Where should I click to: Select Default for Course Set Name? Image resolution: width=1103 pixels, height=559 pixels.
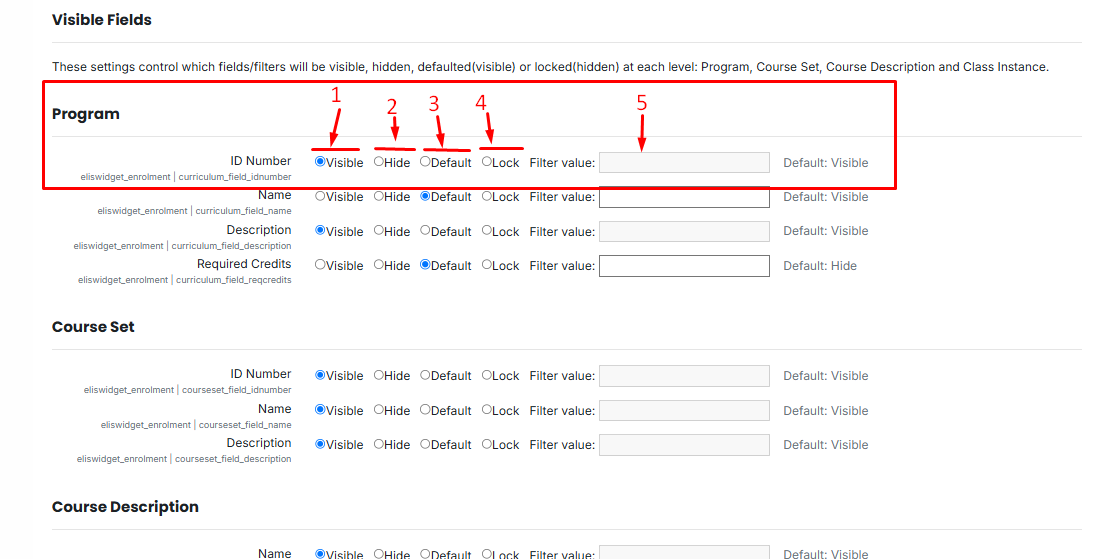[425, 410]
